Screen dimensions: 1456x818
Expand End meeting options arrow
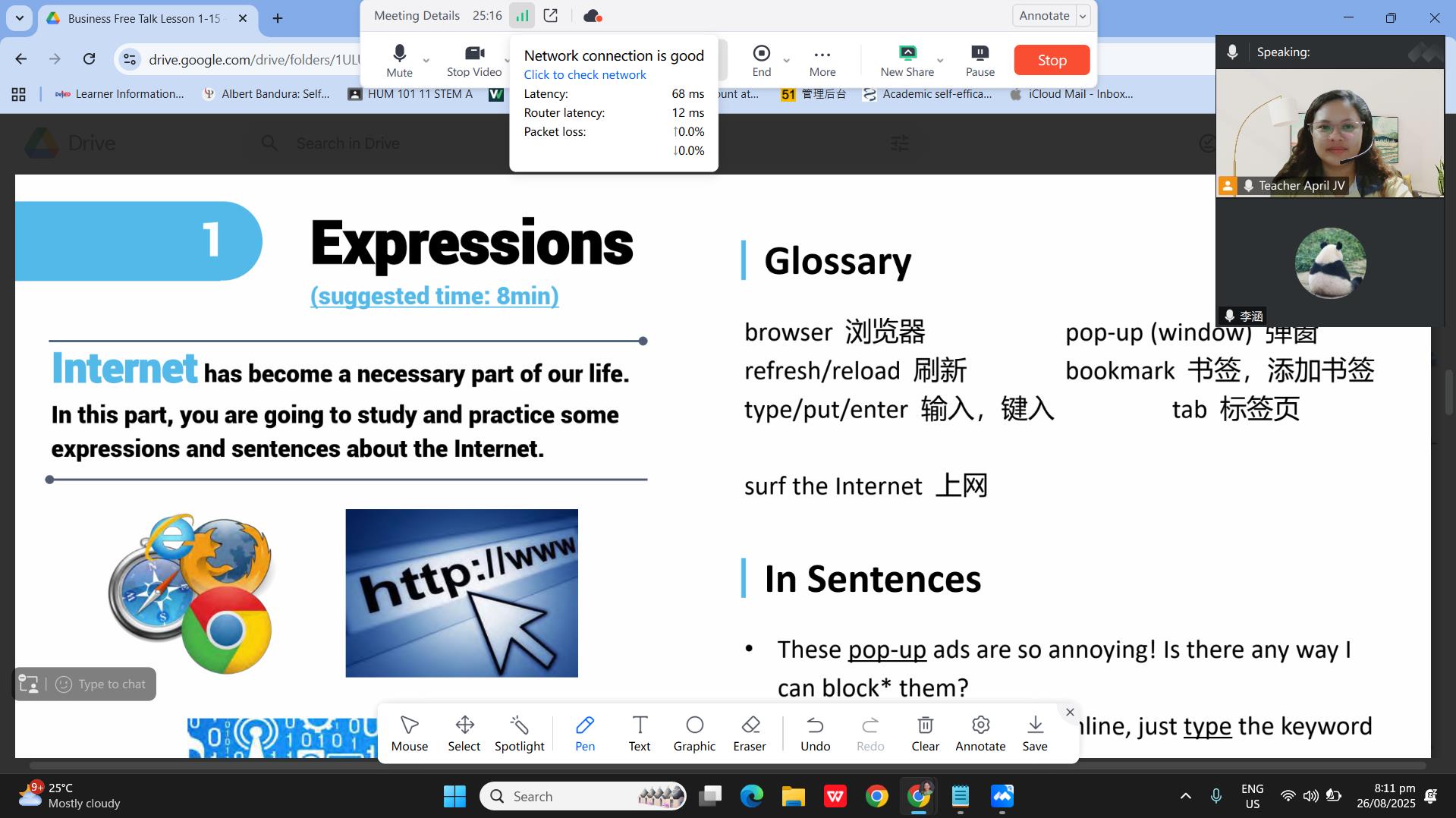coord(786,61)
